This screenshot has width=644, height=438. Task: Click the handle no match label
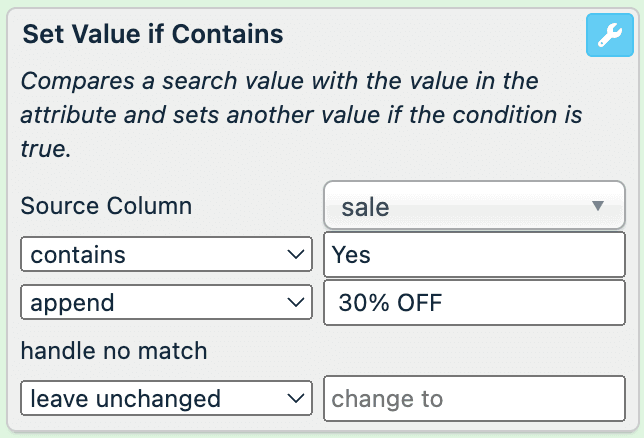coord(113,350)
